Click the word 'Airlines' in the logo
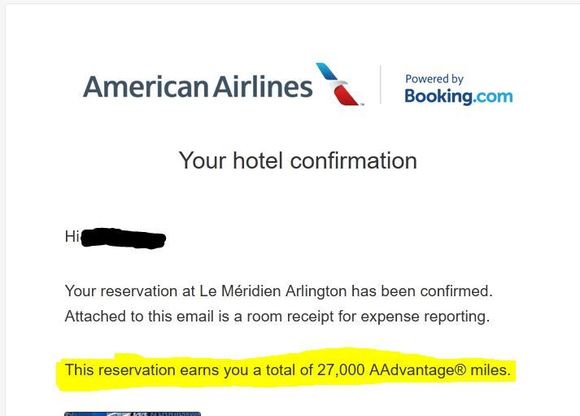 point(263,87)
